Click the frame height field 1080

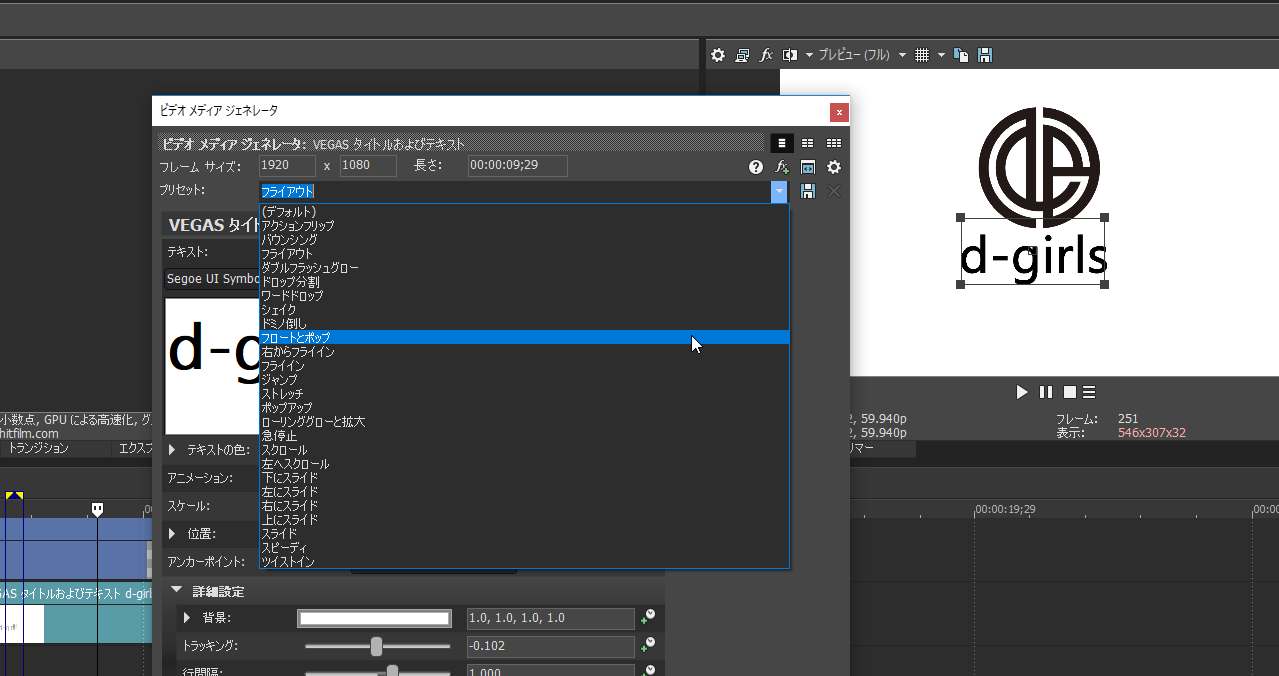[x=368, y=166]
